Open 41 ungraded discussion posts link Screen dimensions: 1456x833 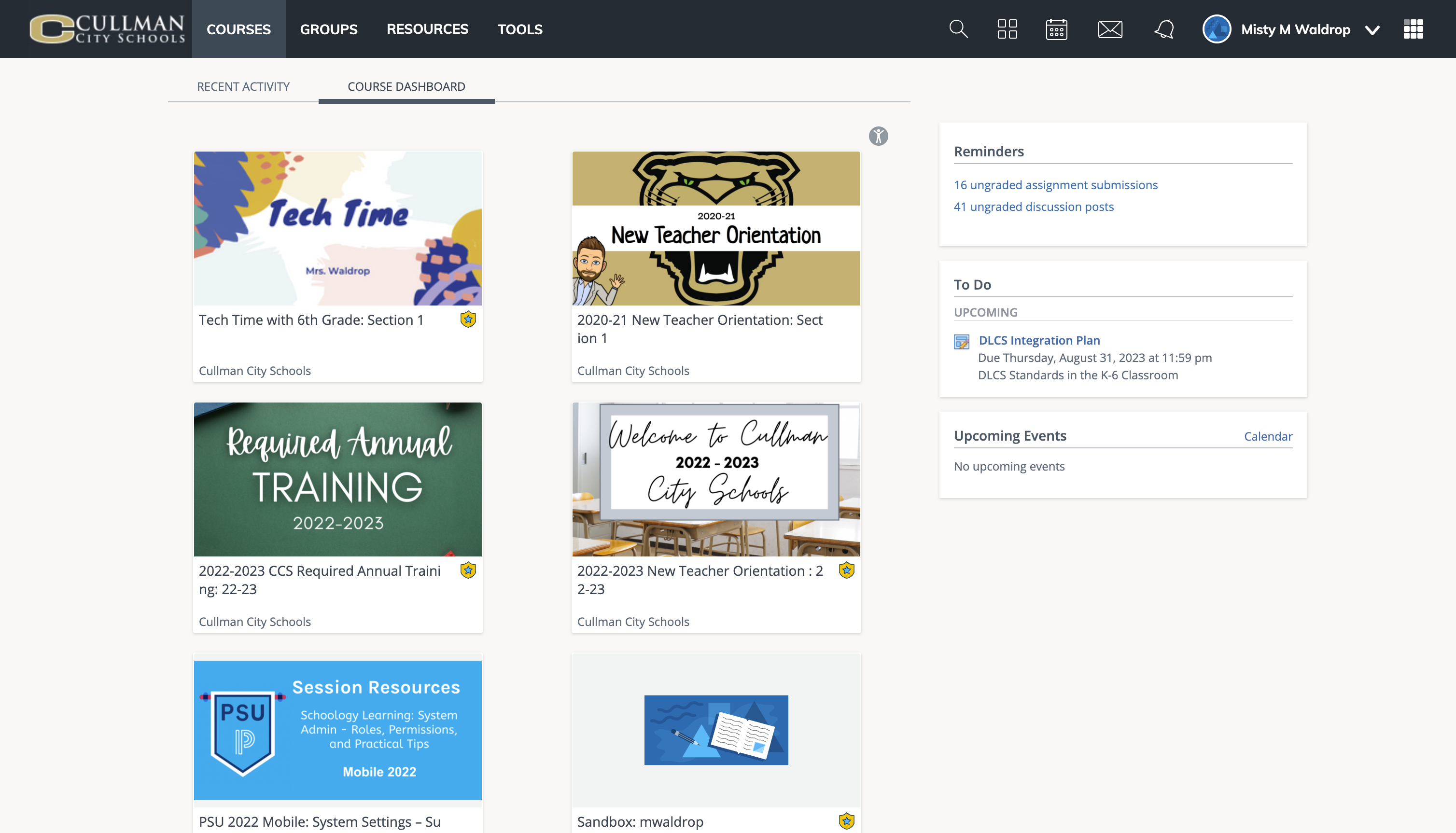click(1034, 207)
